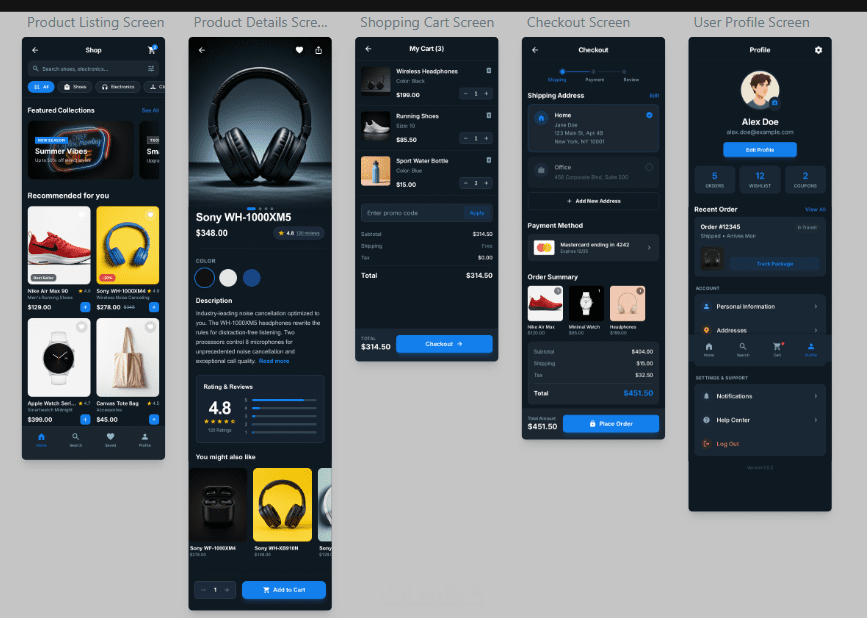
Task: Go back from the Shop screen
Action: (35, 50)
